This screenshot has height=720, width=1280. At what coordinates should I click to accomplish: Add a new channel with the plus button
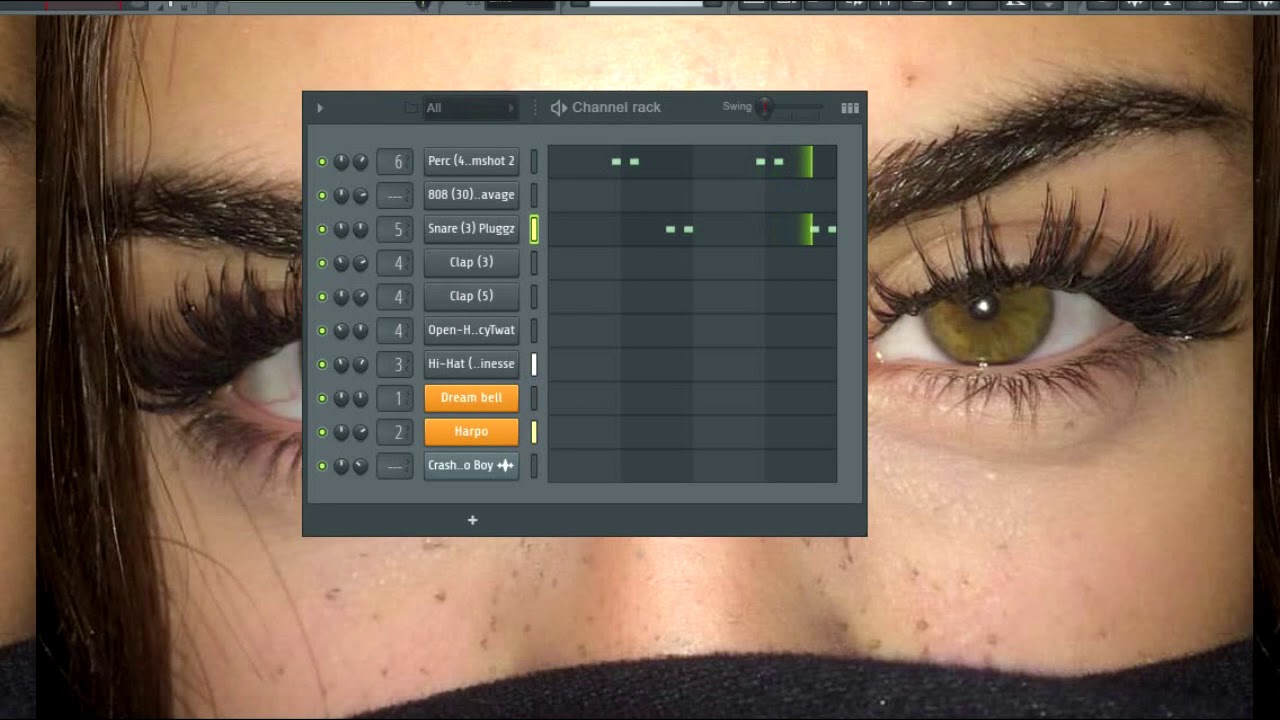point(473,520)
